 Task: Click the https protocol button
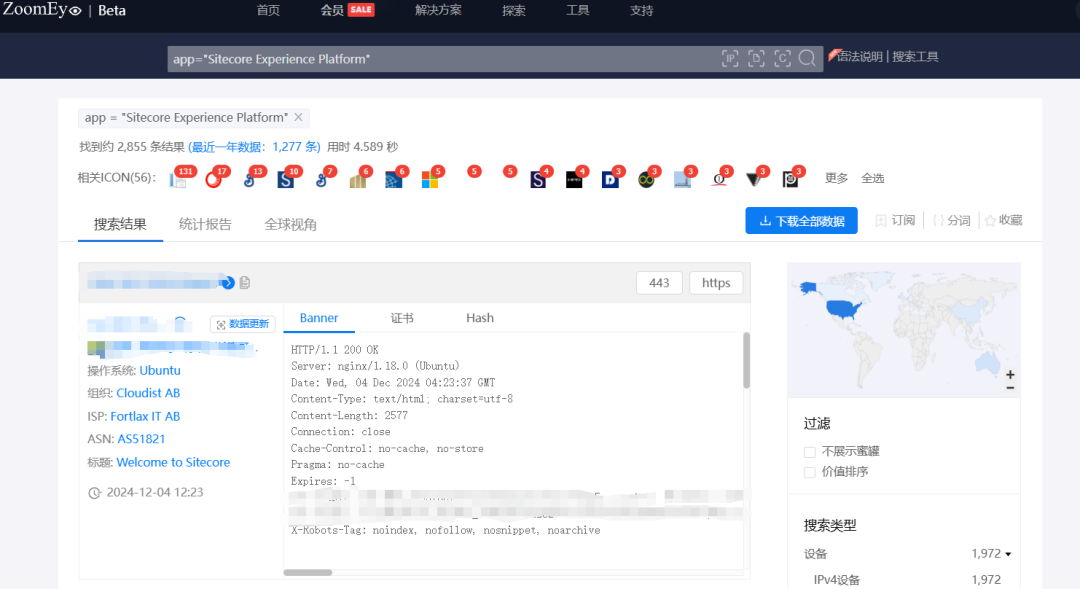tap(716, 282)
